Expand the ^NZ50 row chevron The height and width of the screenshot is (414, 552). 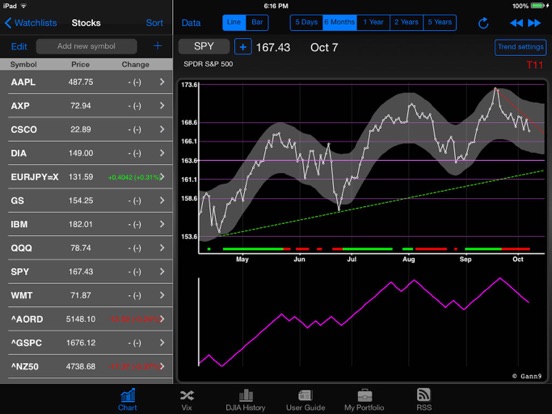tap(162, 366)
